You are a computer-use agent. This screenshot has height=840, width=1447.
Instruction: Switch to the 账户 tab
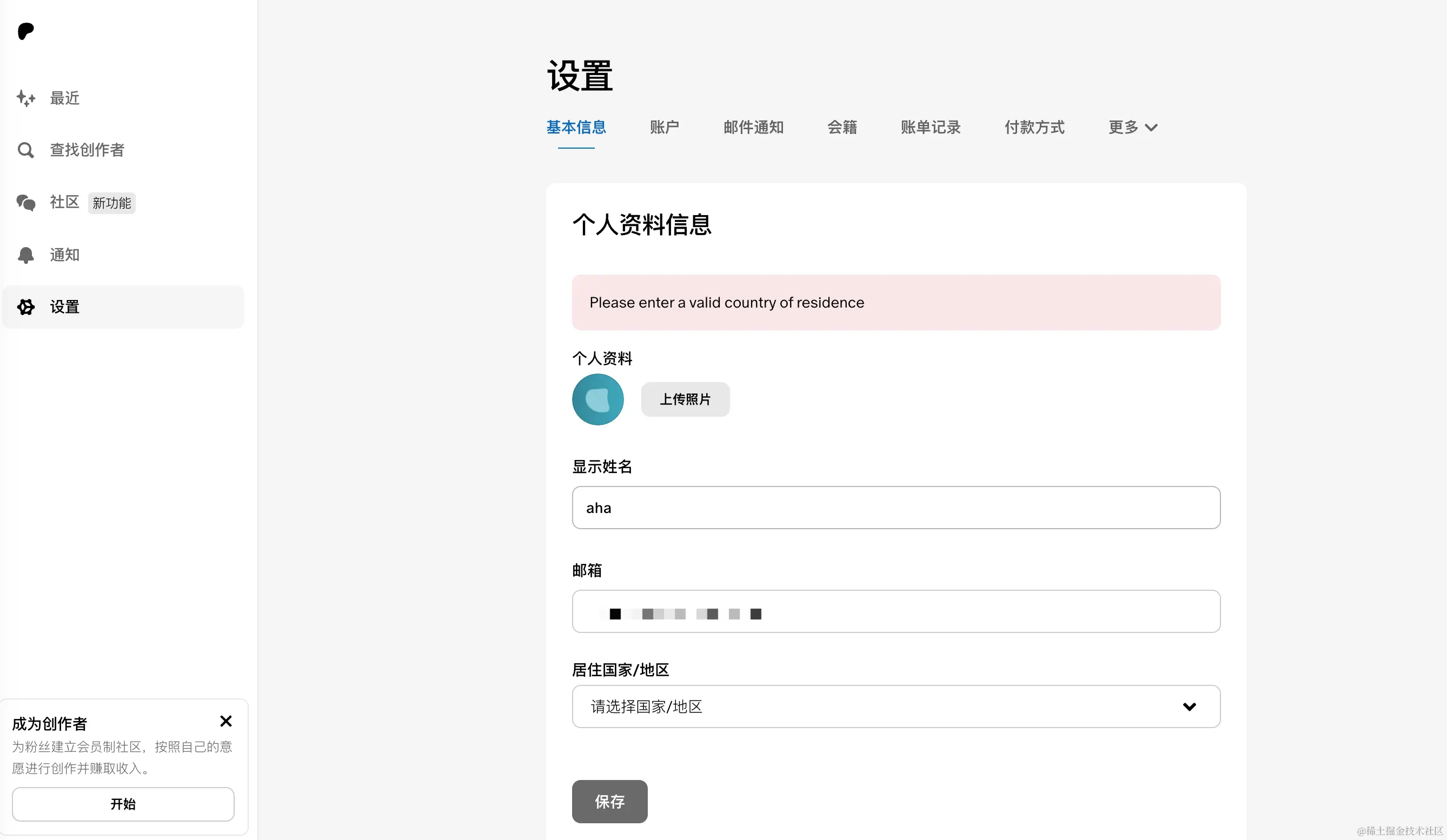(665, 128)
